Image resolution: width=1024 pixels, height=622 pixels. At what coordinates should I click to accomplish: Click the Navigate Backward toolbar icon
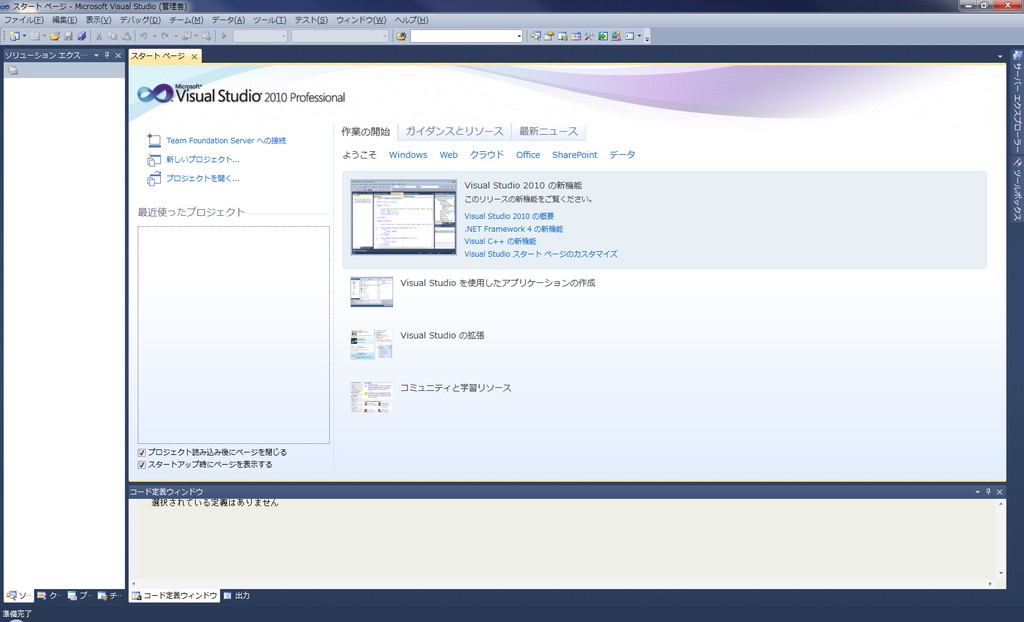(187, 36)
